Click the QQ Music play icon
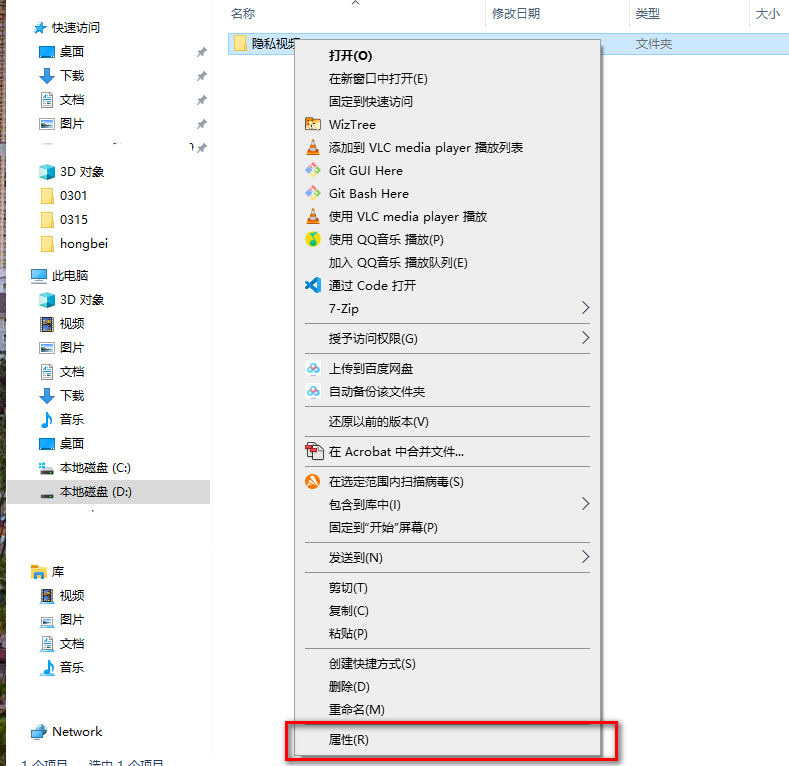789x766 pixels. (x=313, y=239)
